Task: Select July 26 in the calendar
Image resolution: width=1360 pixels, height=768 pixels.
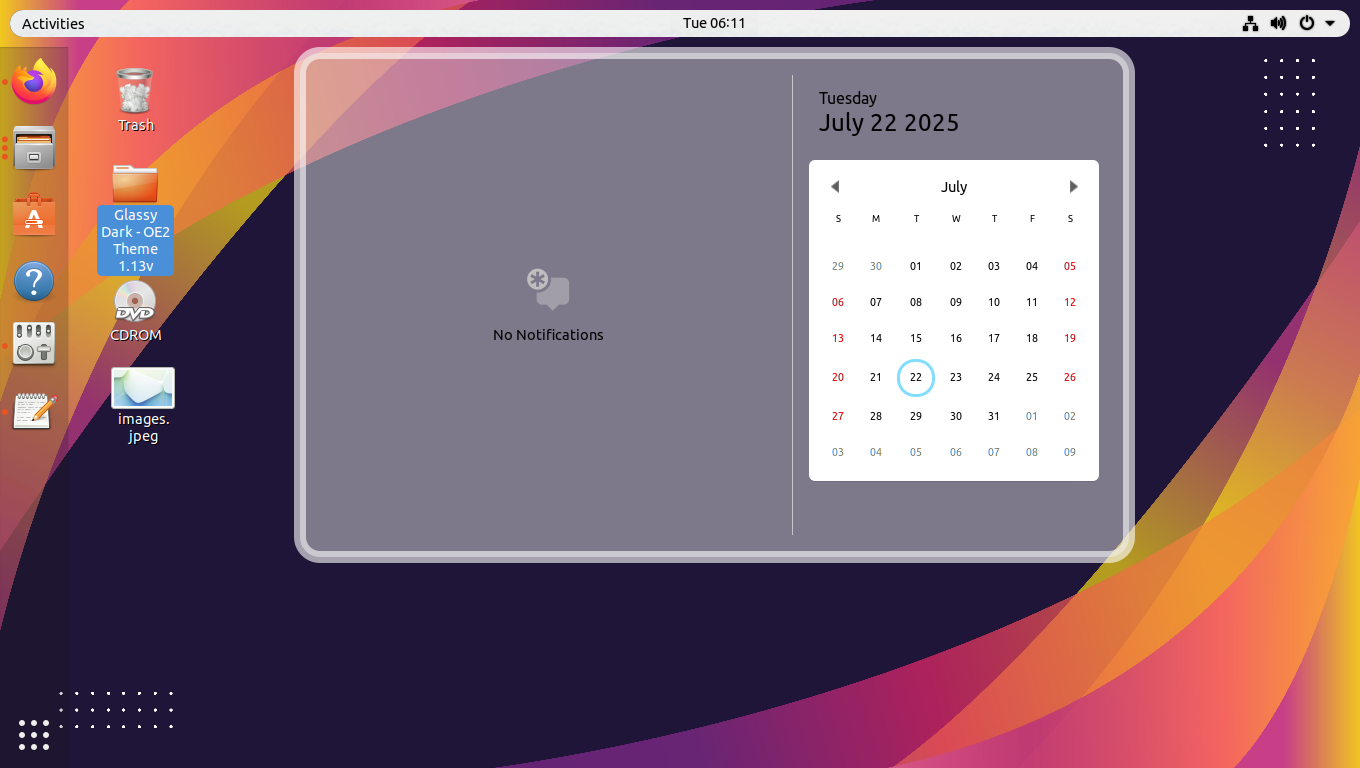Action: tap(1070, 378)
